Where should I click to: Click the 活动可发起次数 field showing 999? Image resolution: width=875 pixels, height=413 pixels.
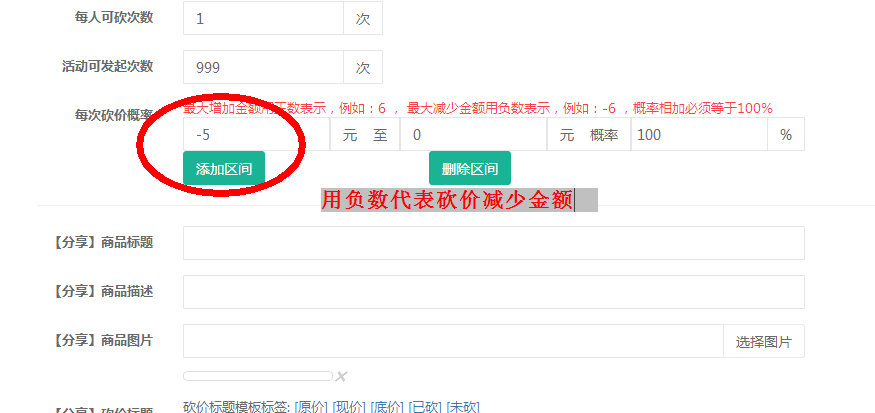click(263, 67)
